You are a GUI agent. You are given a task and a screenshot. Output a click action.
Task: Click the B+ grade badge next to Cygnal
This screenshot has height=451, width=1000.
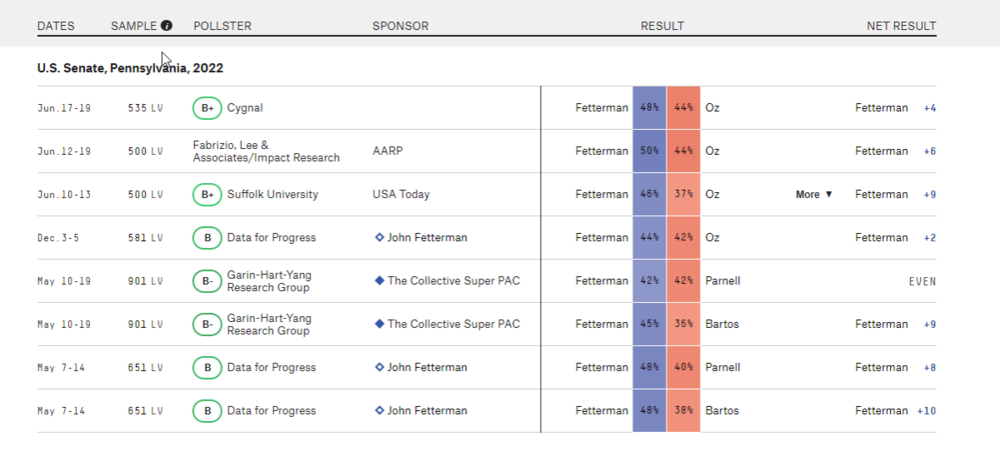(207, 108)
